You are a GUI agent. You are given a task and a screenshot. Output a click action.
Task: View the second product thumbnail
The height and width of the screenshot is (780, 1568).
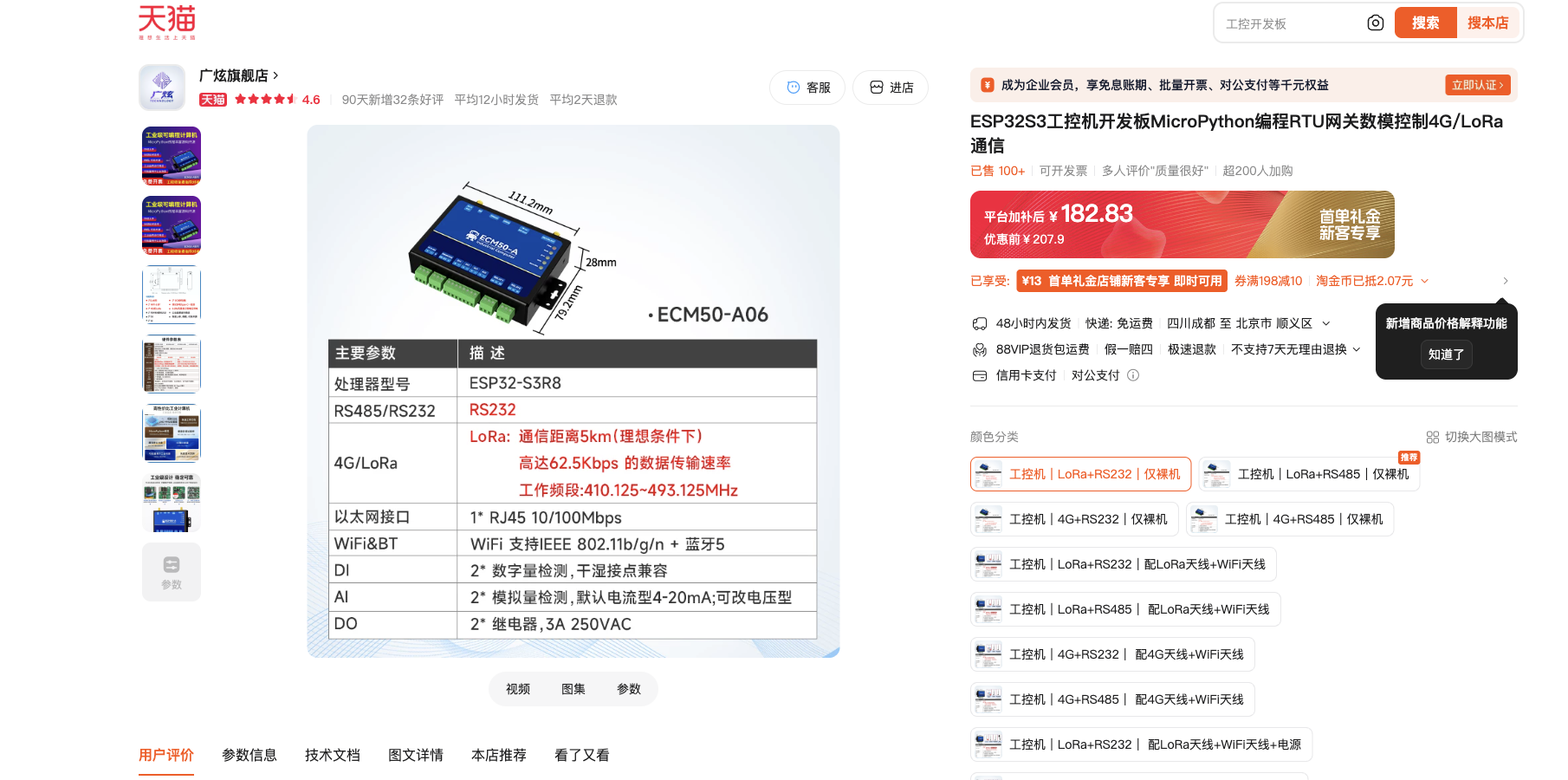pos(172,225)
